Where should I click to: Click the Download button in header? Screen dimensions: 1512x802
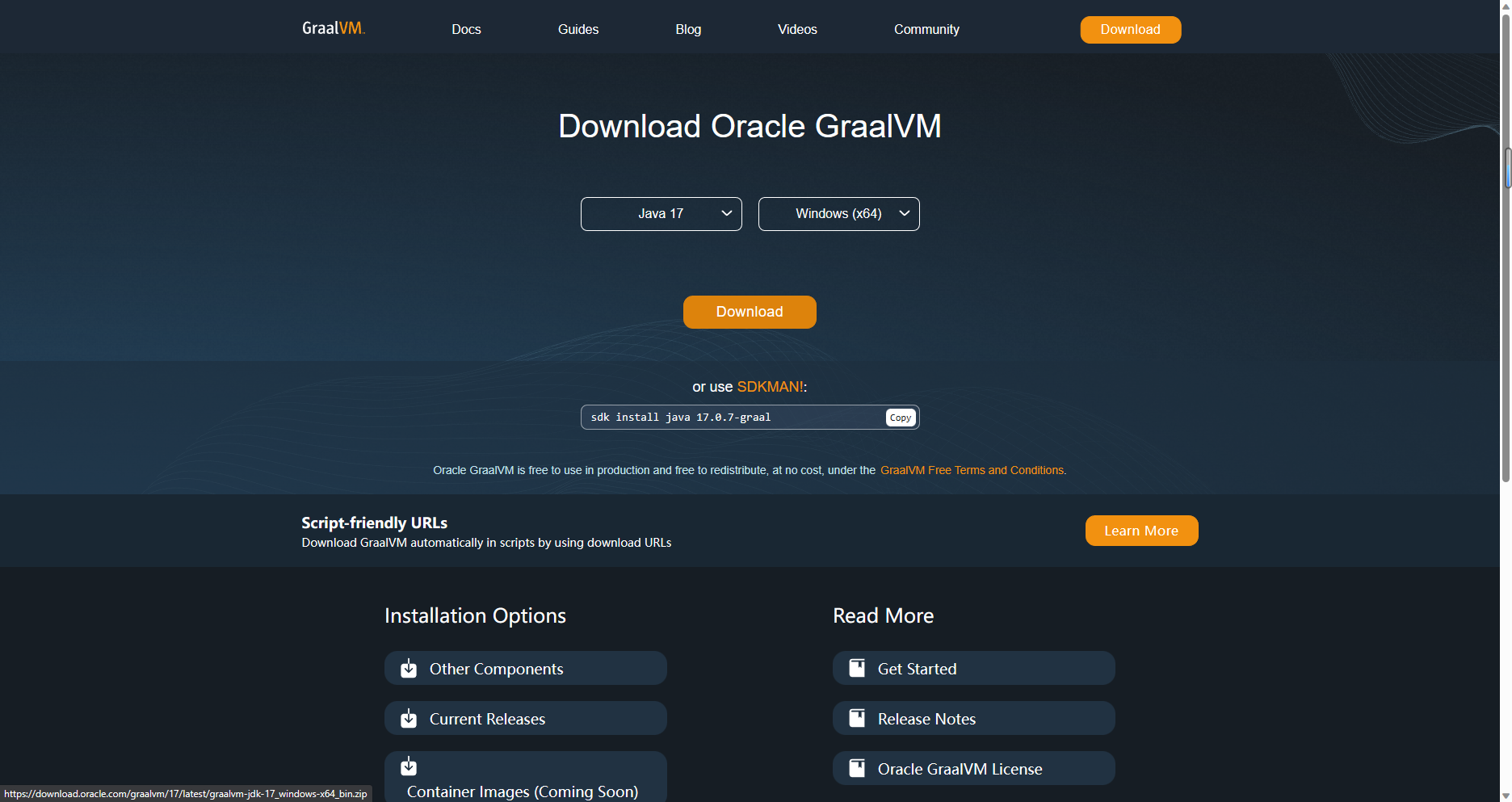tap(1131, 30)
